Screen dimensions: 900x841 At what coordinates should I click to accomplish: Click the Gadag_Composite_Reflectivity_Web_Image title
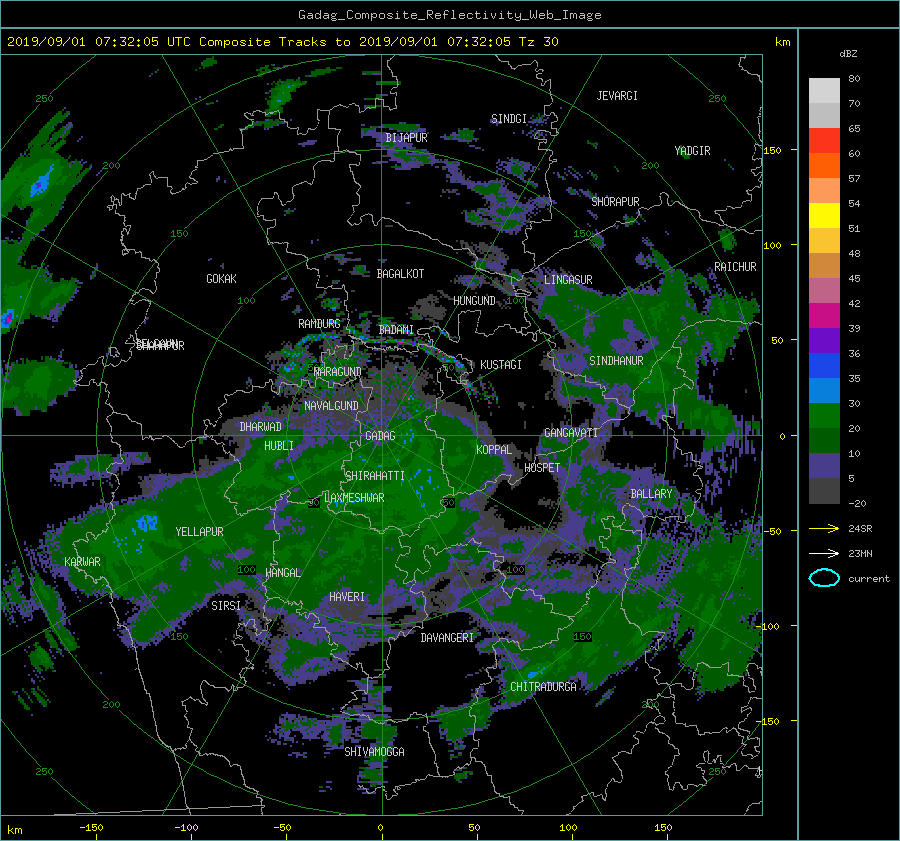pyautogui.click(x=449, y=15)
